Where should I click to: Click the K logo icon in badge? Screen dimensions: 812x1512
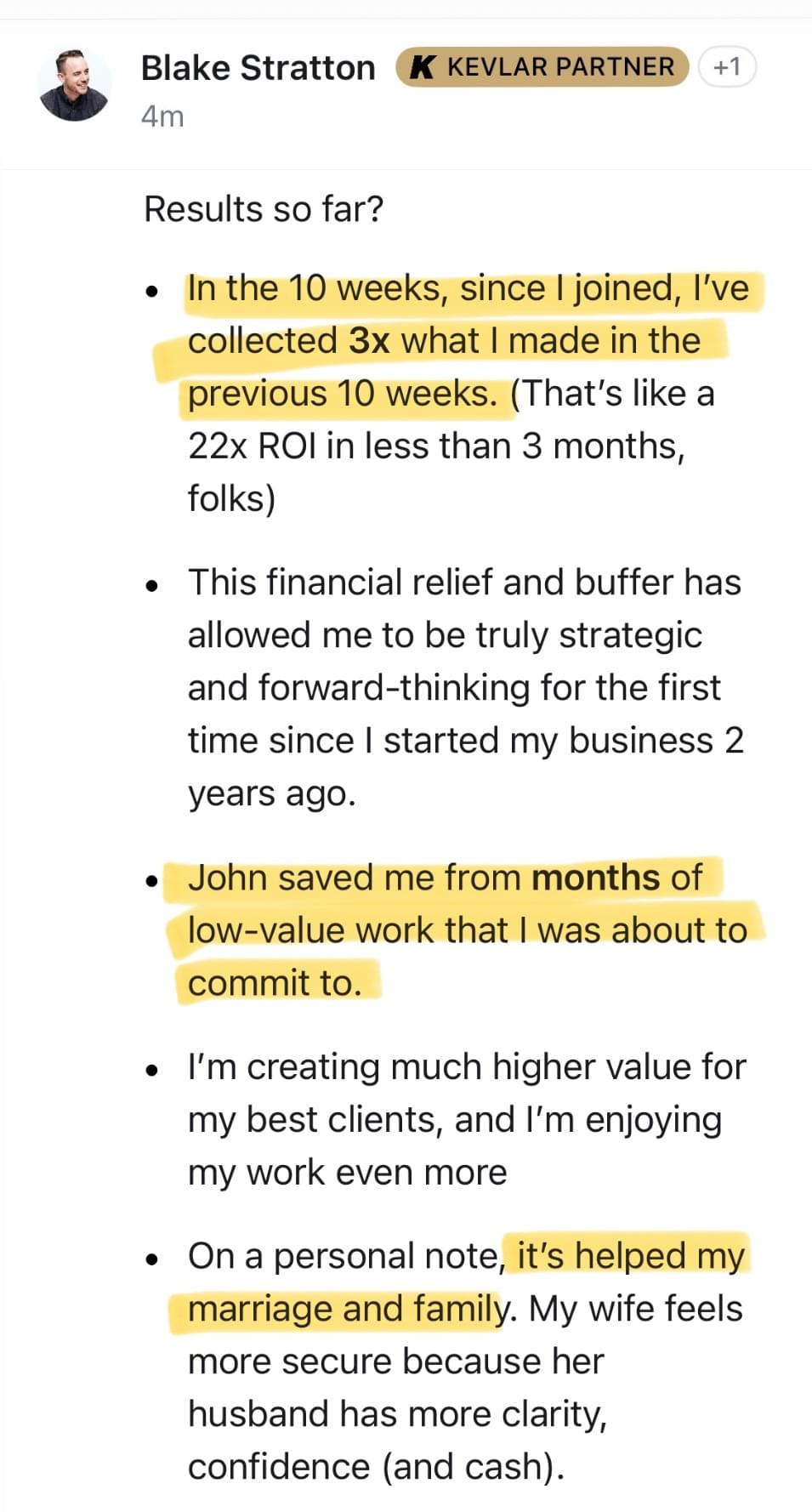pos(423,67)
